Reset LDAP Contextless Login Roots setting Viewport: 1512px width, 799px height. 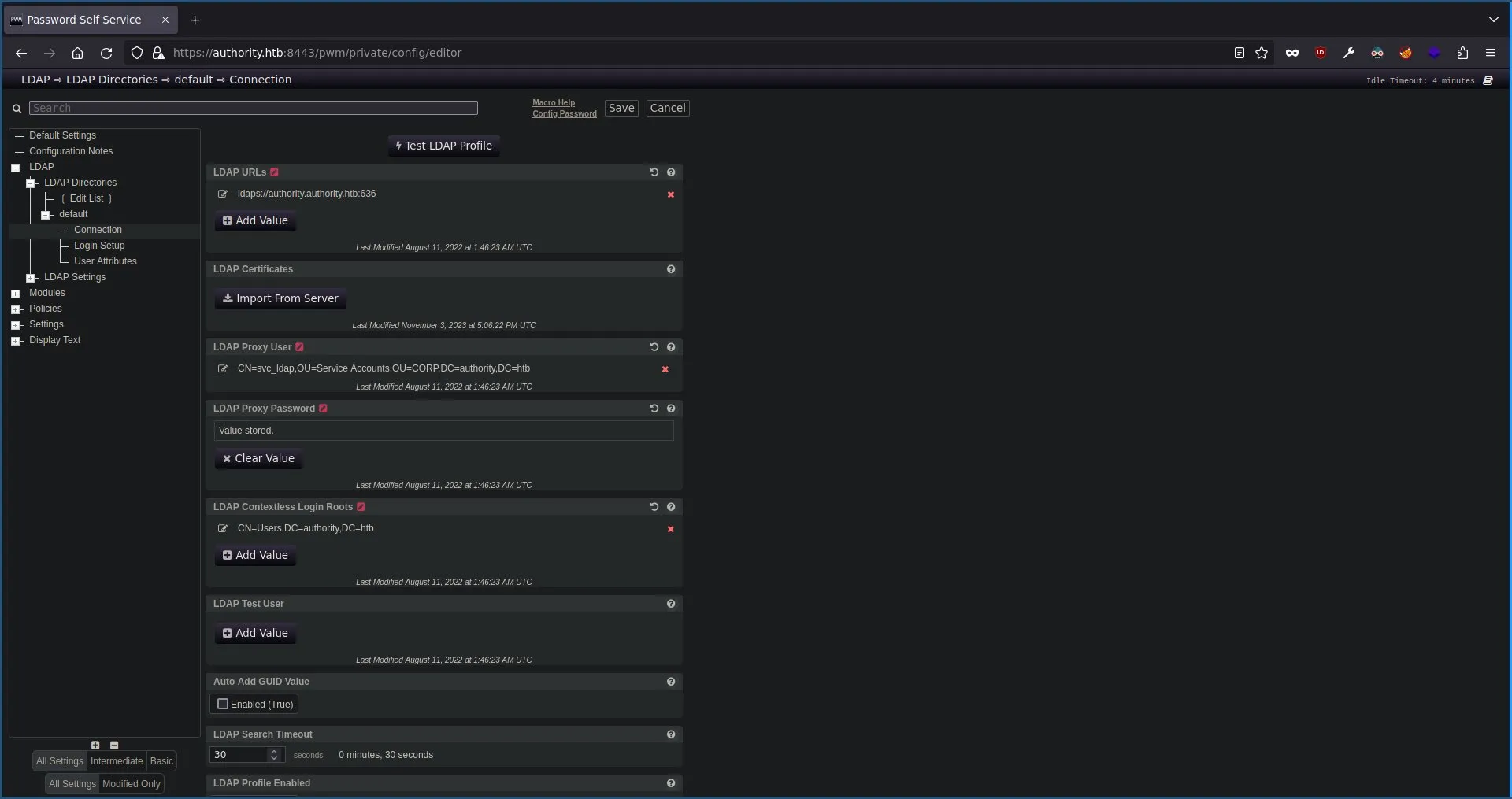pos(654,507)
